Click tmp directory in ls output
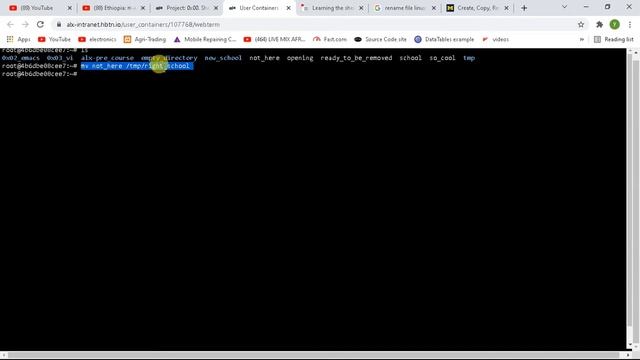This screenshot has height=360, width=640. [469, 58]
